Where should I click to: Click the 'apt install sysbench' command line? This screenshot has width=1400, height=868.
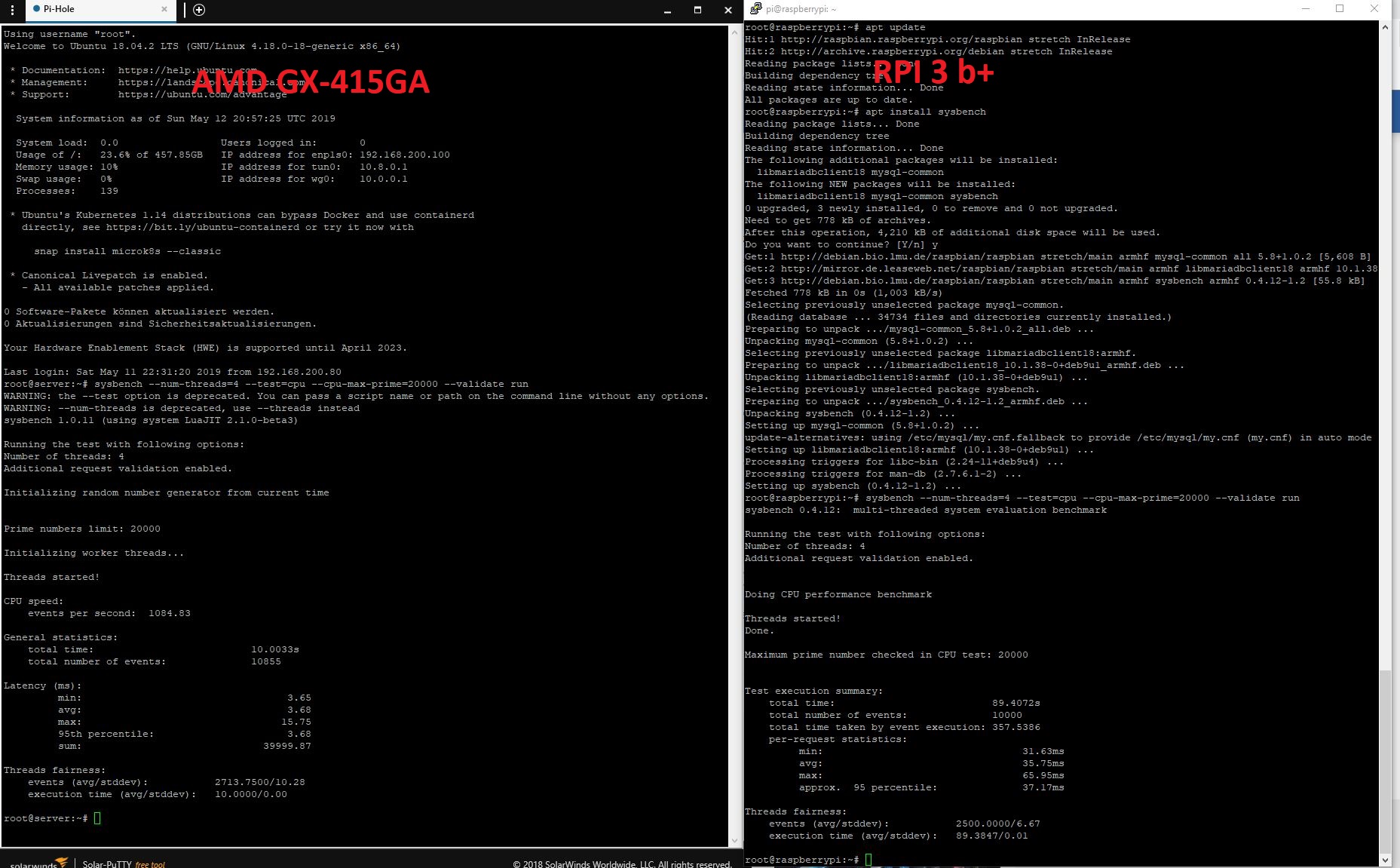pyautogui.click(x=865, y=112)
